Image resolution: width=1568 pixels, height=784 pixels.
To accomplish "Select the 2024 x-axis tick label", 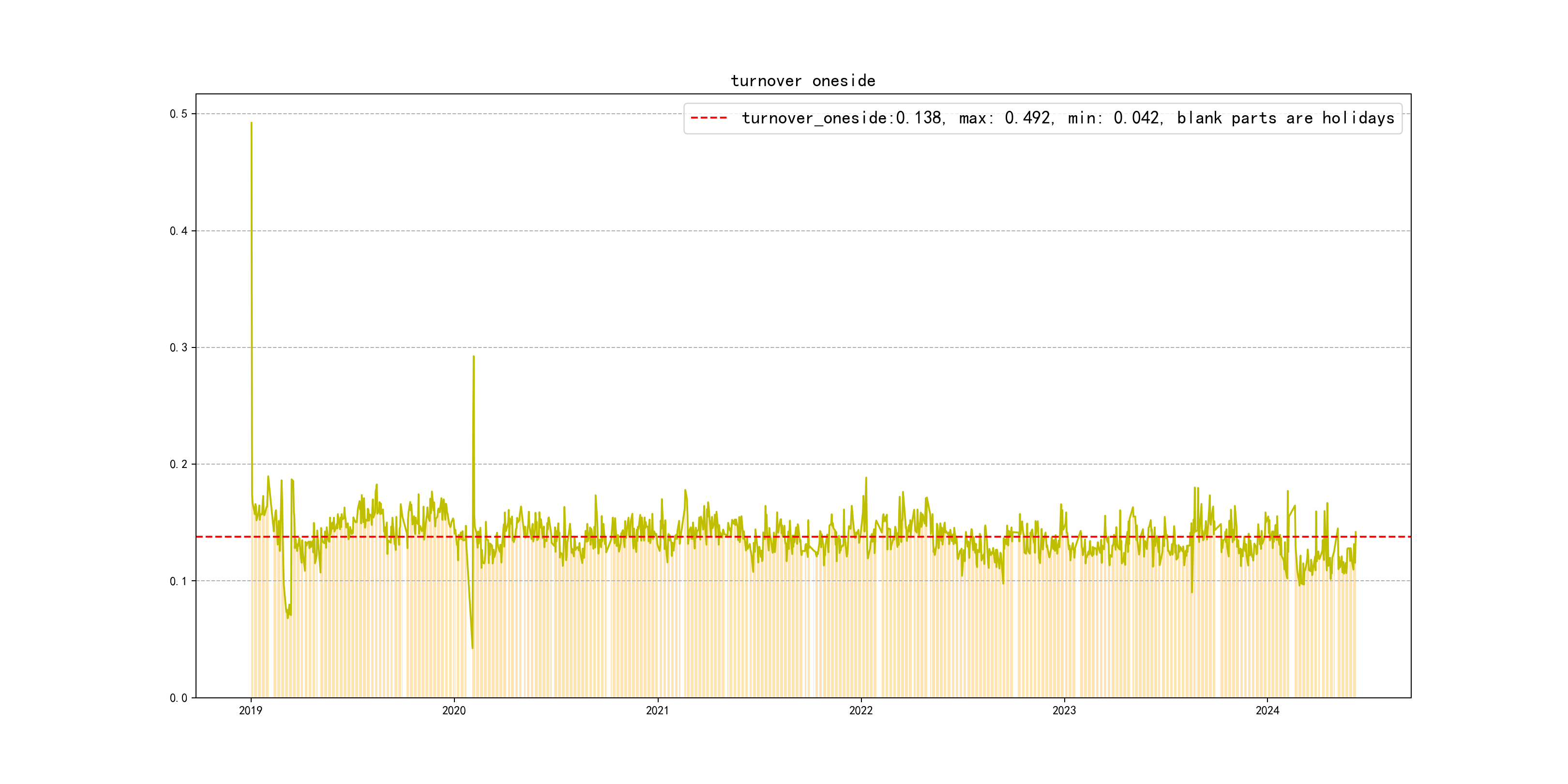I will pyautogui.click(x=1267, y=710).
